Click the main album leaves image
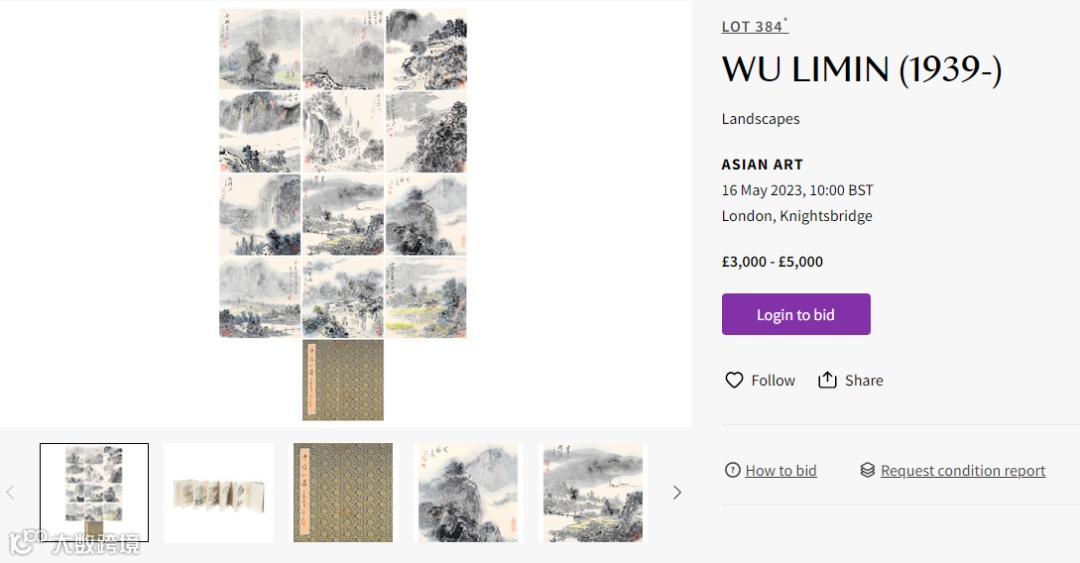The width and height of the screenshot is (1080, 563). click(343, 173)
